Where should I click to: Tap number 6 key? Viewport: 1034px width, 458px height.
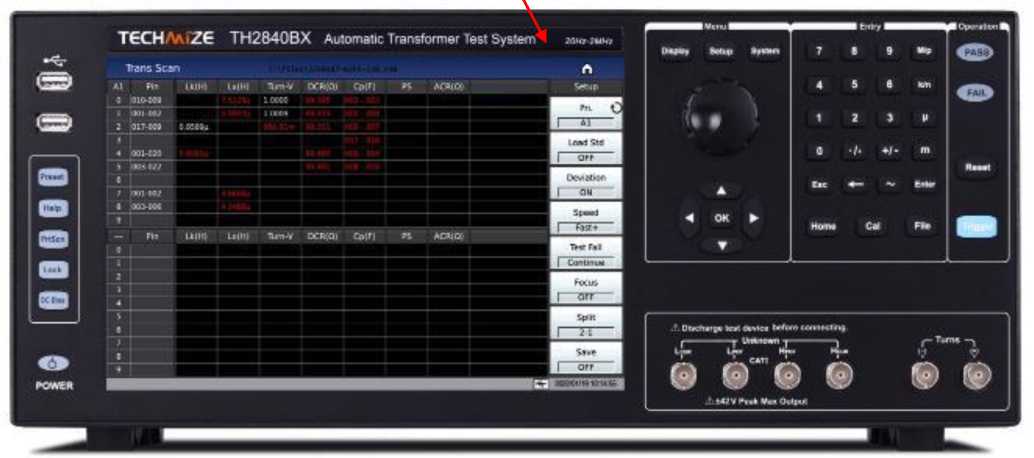point(890,85)
